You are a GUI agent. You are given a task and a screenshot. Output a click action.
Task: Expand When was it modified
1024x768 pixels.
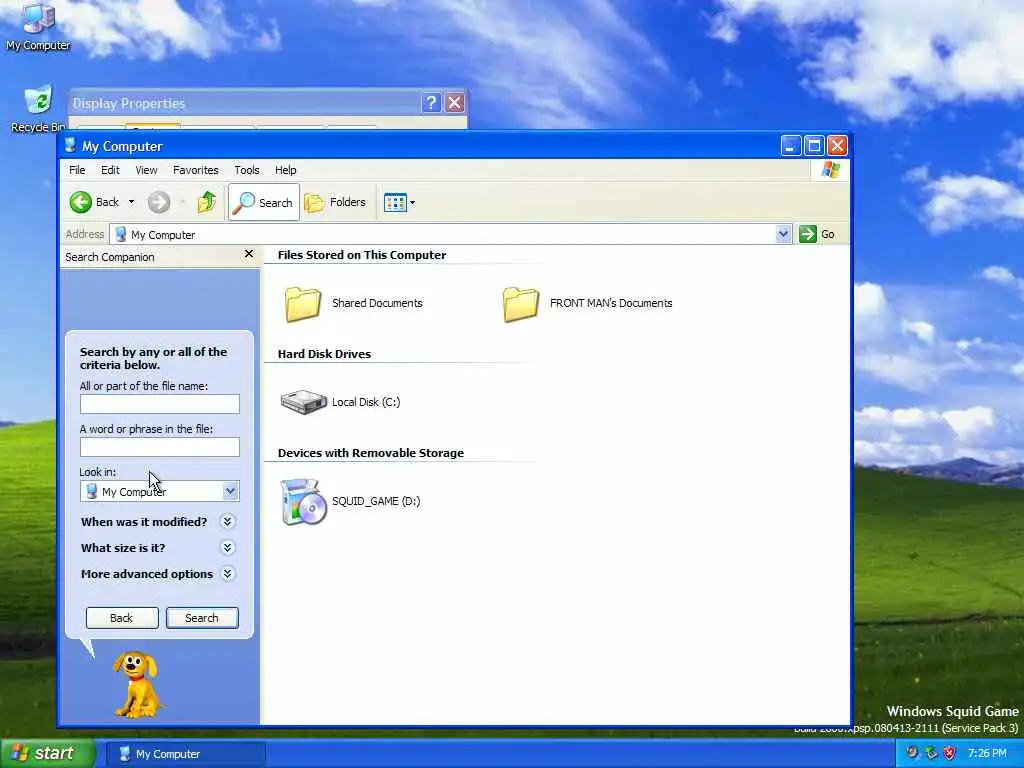[227, 521]
